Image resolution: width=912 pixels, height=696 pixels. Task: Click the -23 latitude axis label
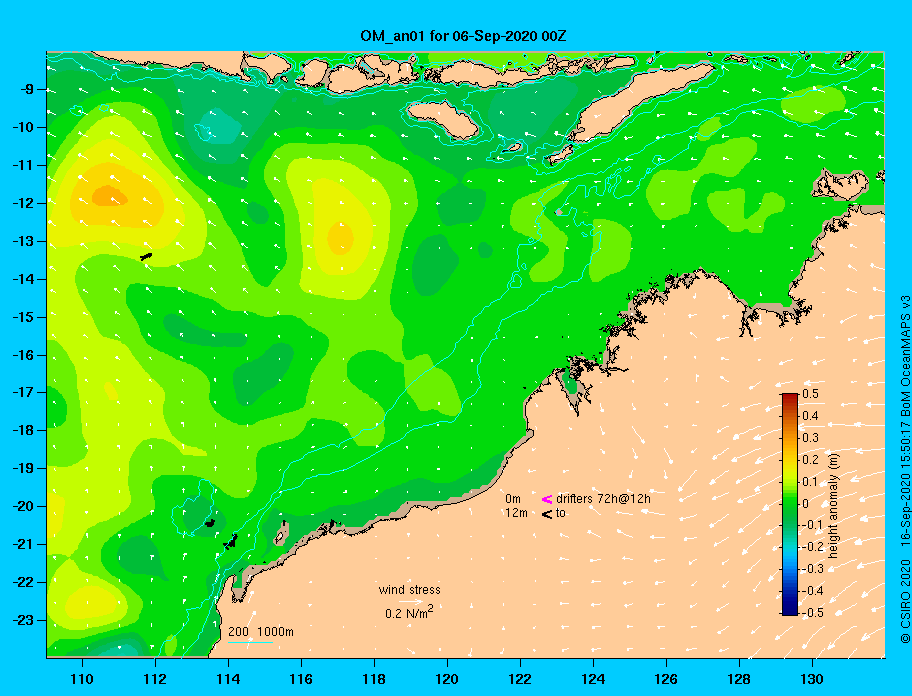click(x=23, y=620)
